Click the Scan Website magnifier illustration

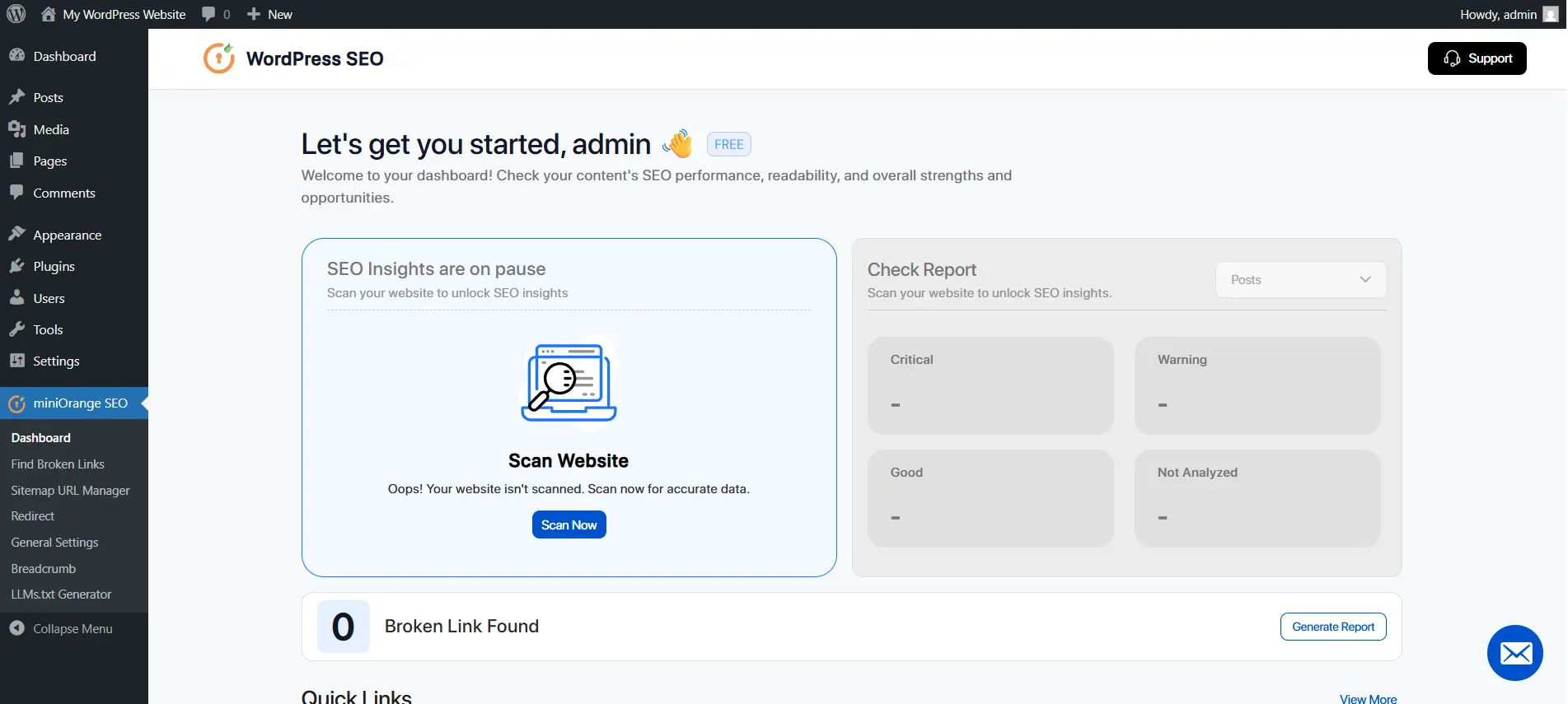tap(569, 382)
